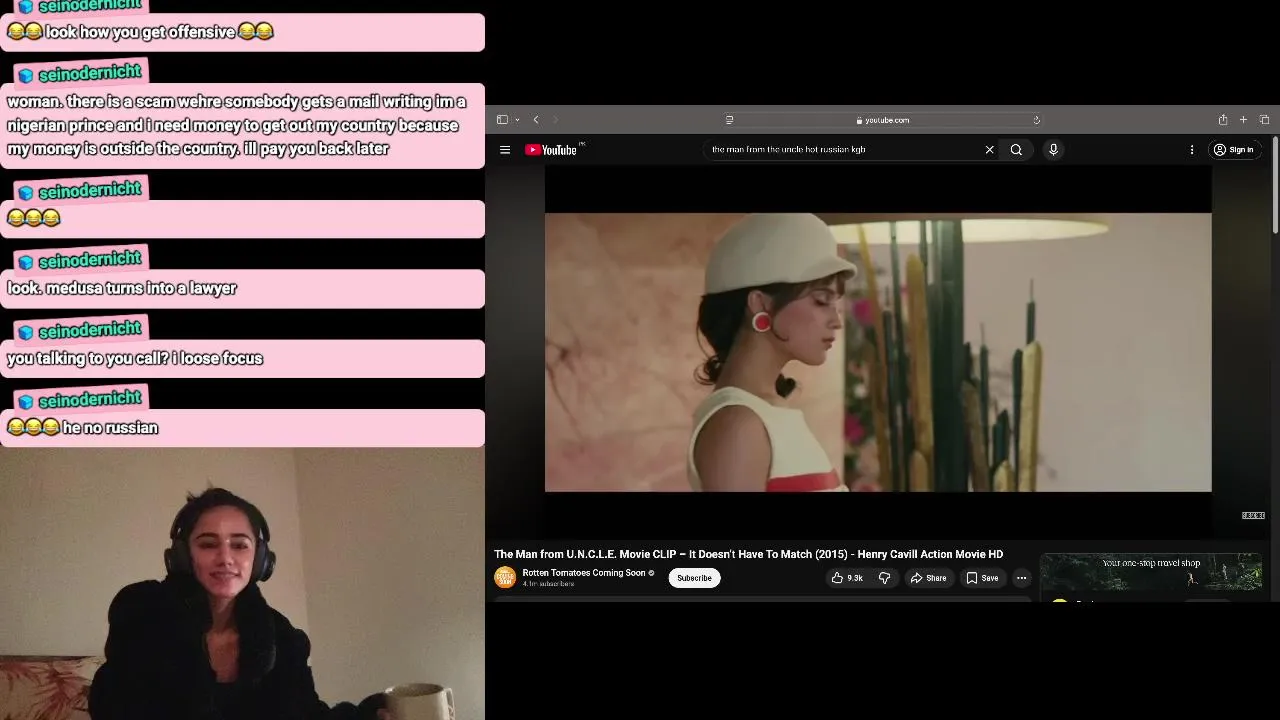Click the 'he no russian' chat message
Screen dimensions: 1280x720
pos(242,428)
